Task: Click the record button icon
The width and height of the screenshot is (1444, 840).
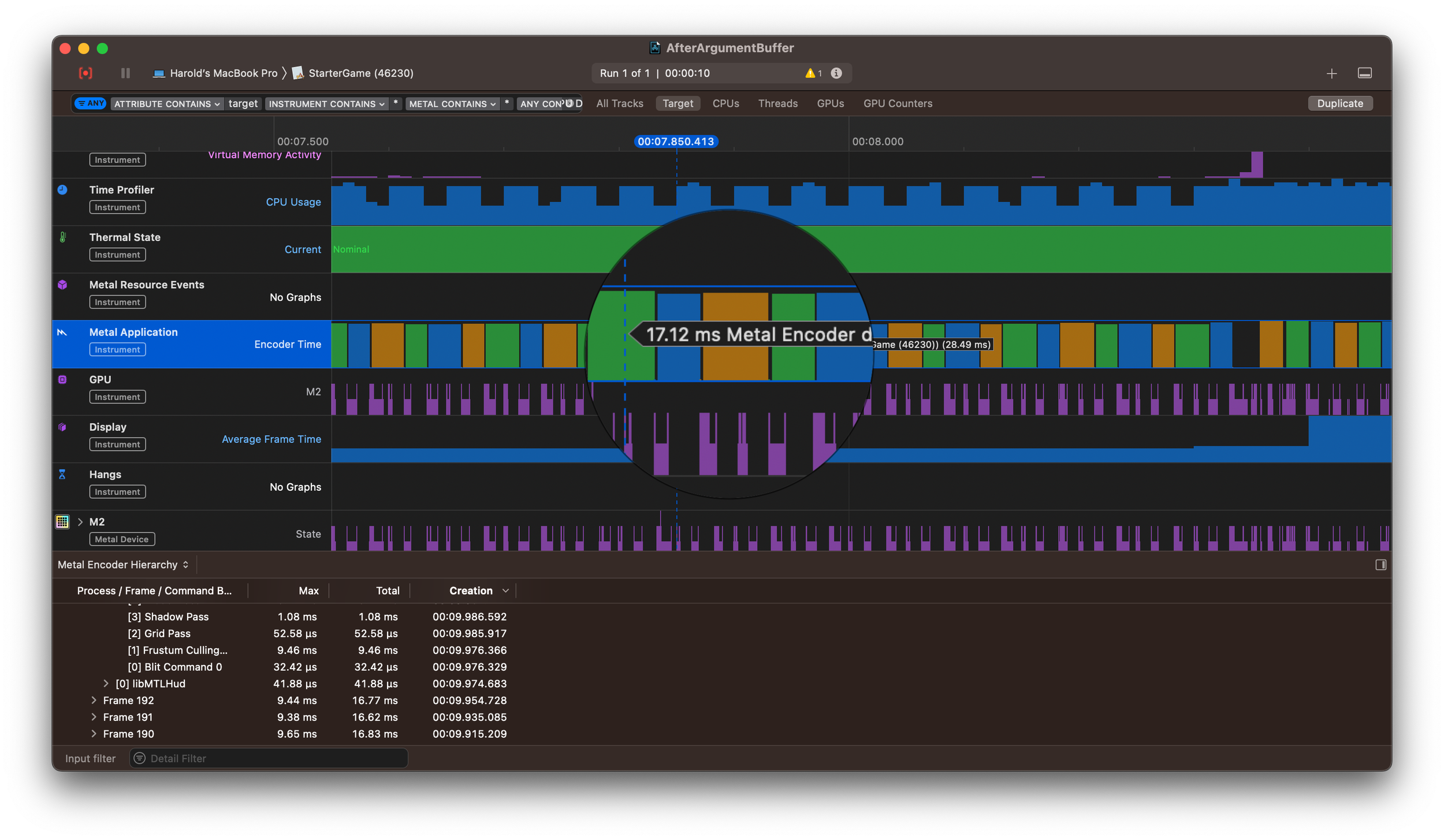Action: coord(85,73)
